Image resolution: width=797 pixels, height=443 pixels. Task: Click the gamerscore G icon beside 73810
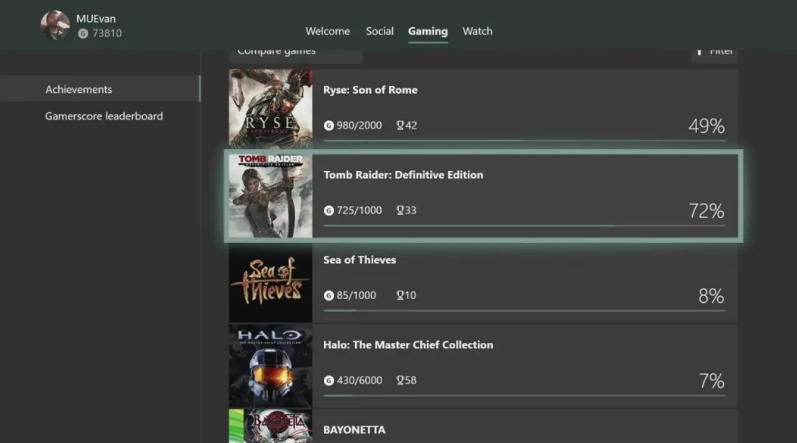click(x=83, y=34)
